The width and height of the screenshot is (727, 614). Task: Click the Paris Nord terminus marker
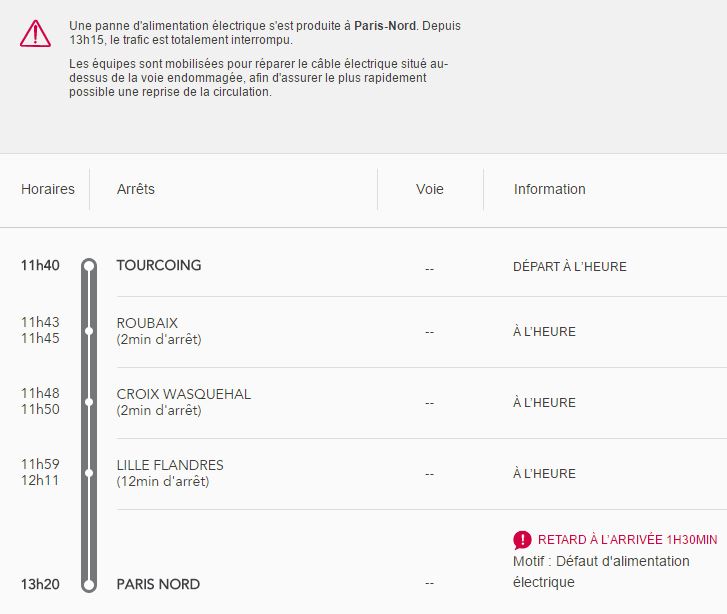(89, 584)
